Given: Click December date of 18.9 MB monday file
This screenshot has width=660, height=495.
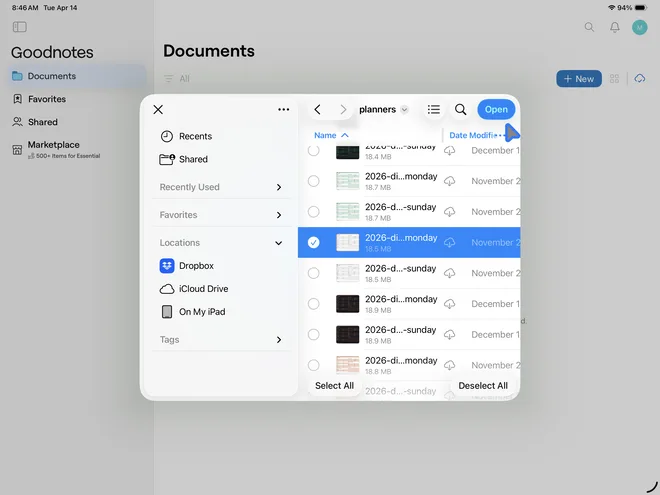Looking at the screenshot, I should pyautogui.click(x=495, y=304).
